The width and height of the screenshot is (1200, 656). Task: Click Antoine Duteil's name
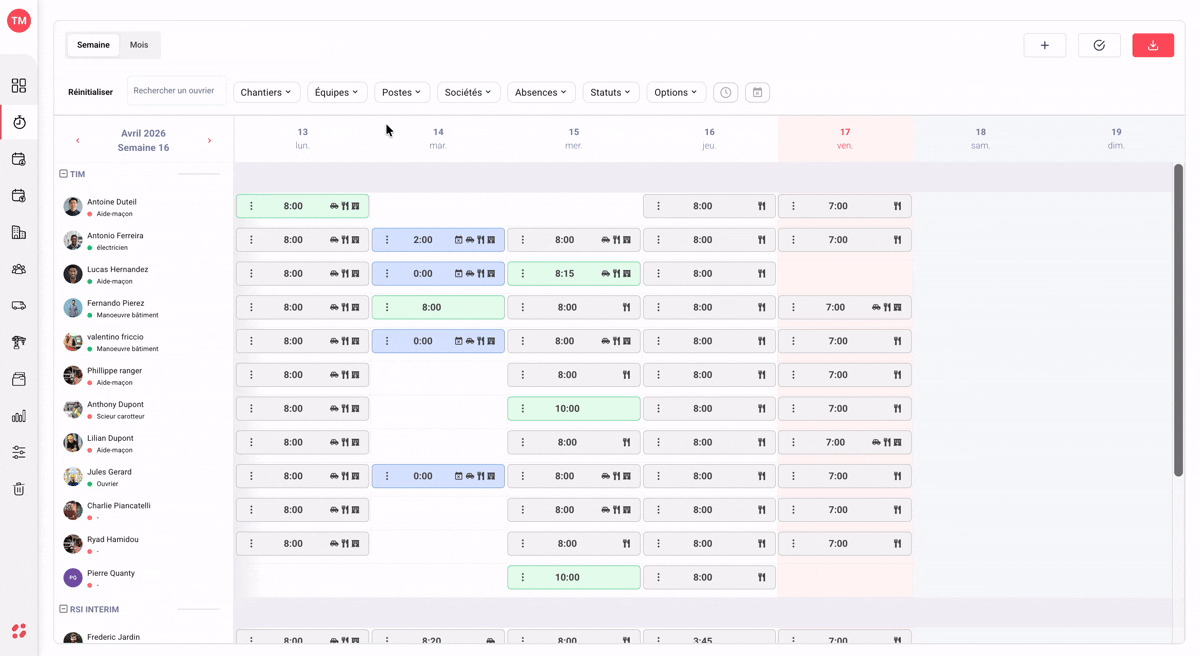pyautogui.click(x=112, y=202)
